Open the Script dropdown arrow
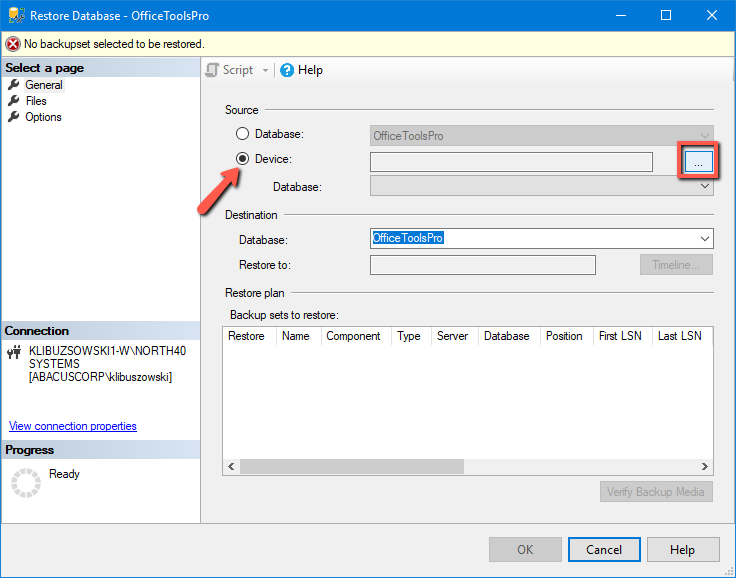Image resolution: width=736 pixels, height=578 pixels. (x=265, y=70)
